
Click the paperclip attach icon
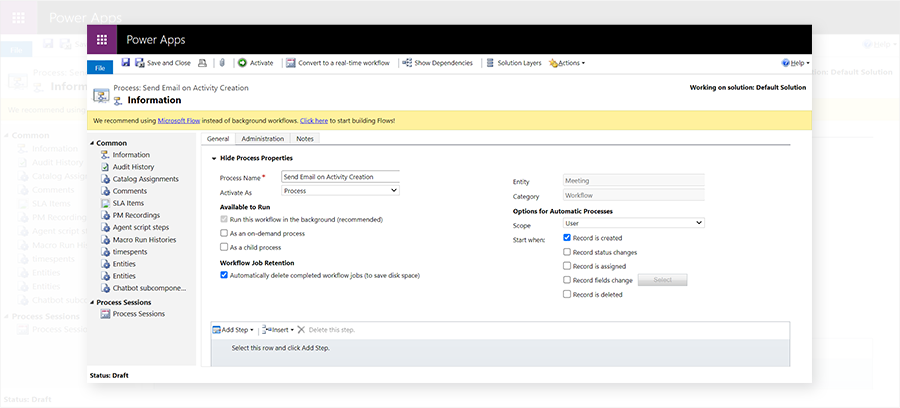coord(222,63)
